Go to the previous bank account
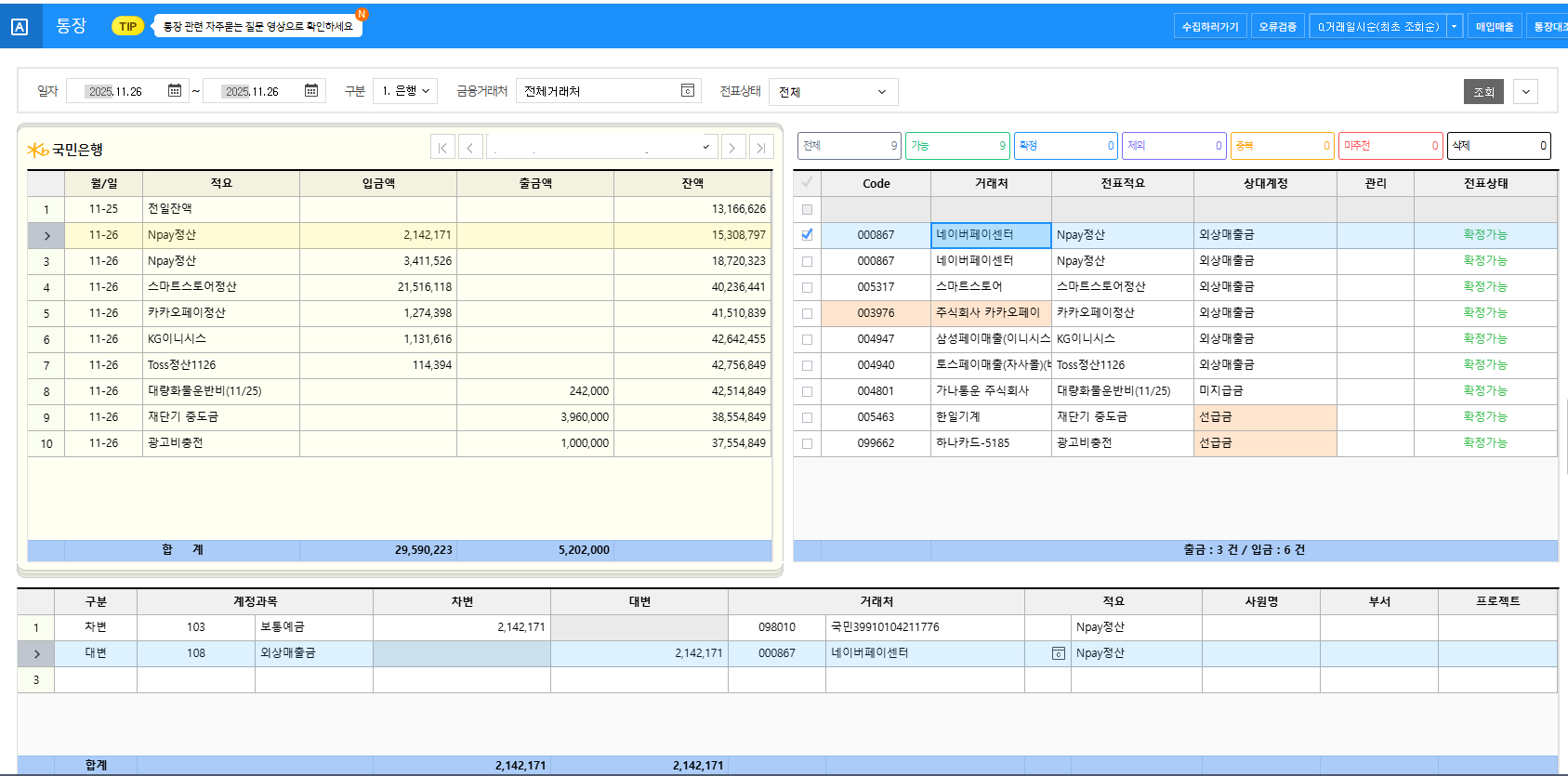The image size is (1568, 776). (470, 147)
